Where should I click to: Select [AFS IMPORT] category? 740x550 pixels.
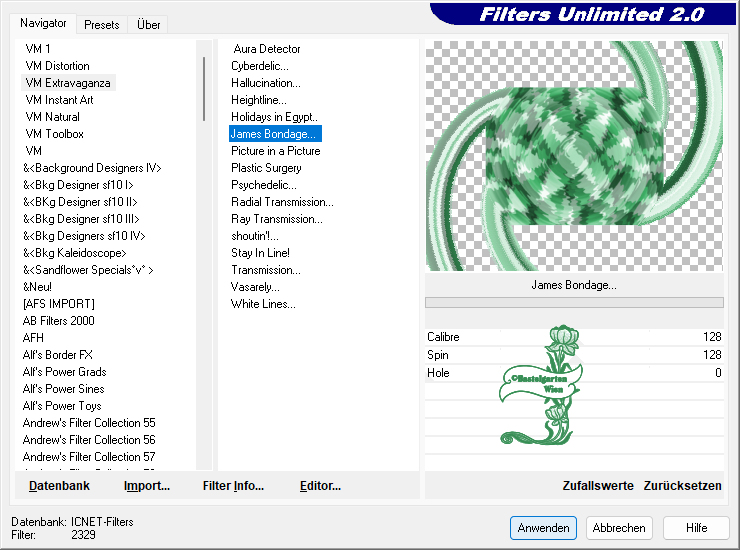[59, 304]
